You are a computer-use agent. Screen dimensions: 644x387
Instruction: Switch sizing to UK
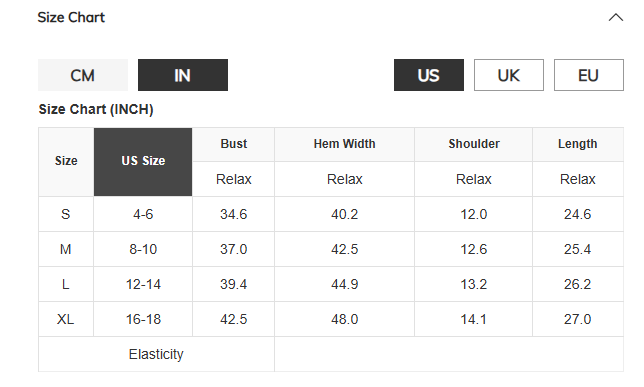(x=509, y=75)
